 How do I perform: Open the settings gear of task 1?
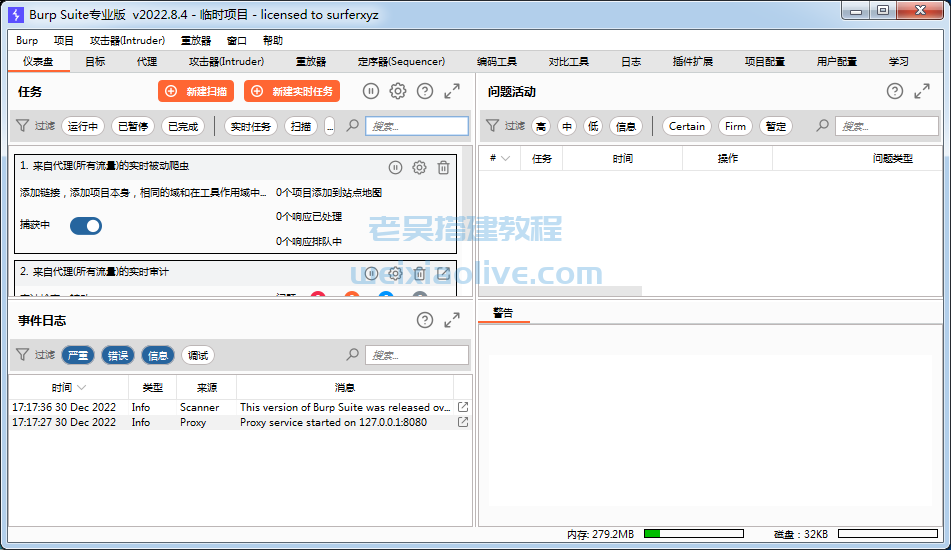coord(419,167)
